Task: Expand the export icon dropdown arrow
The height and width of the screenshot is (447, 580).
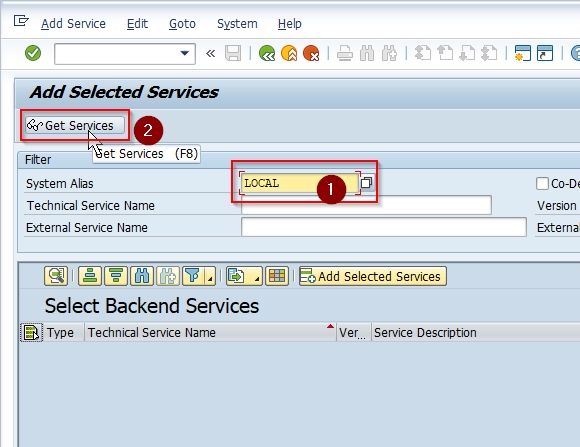Action: [257, 277]
